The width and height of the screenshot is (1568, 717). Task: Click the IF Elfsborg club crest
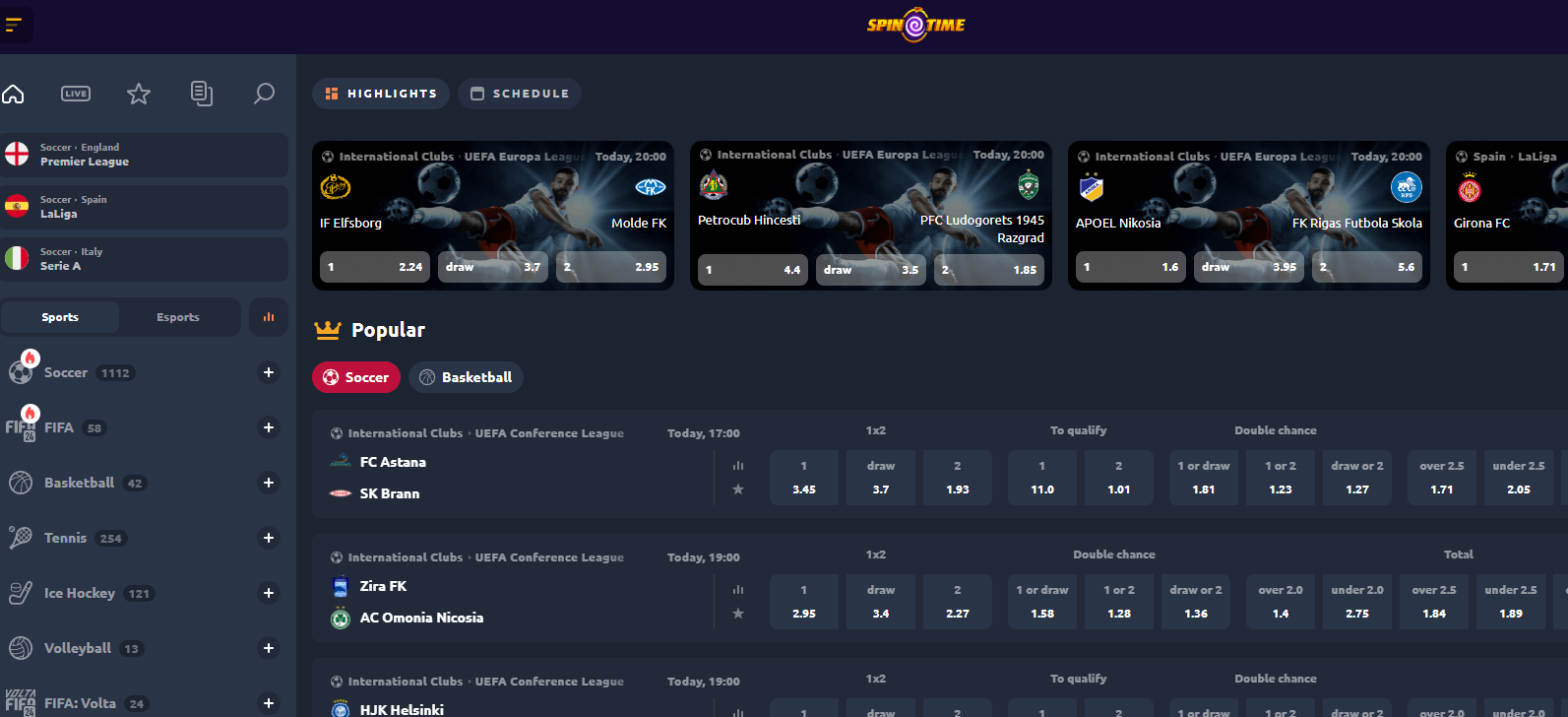point(336,186)
